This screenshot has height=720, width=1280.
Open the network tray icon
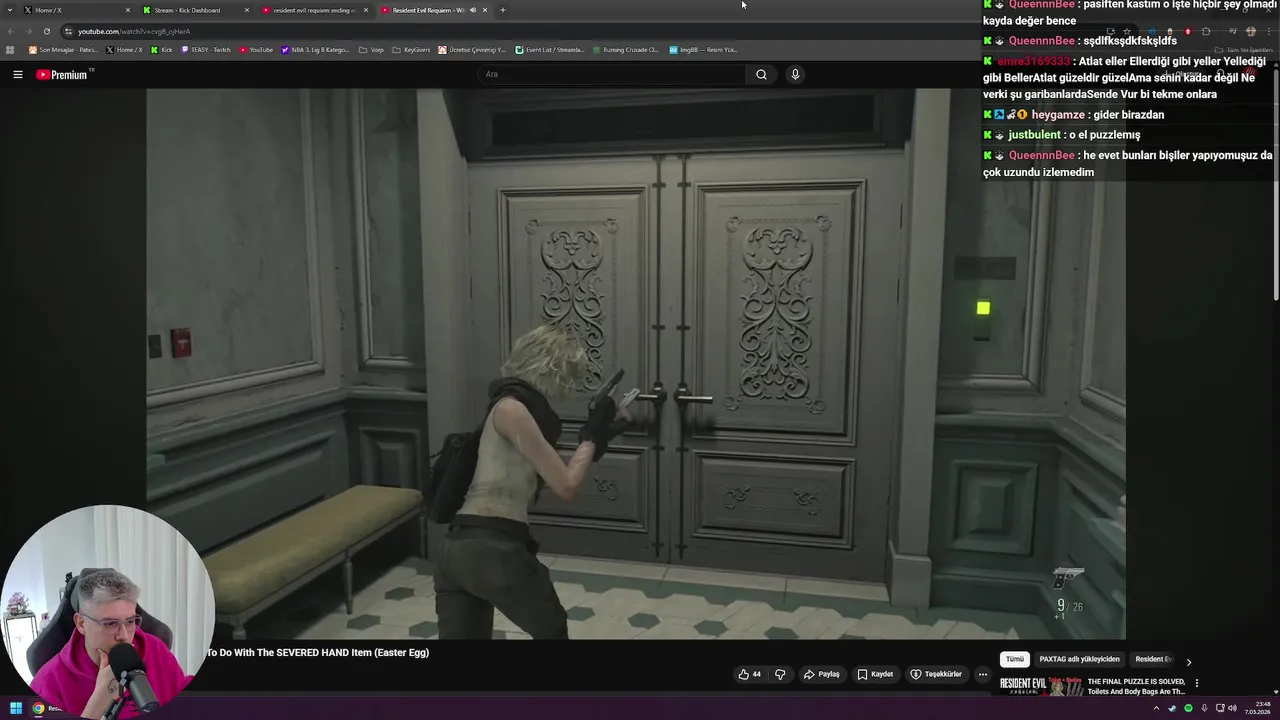pyautogui.click(x=1220, y=708)
